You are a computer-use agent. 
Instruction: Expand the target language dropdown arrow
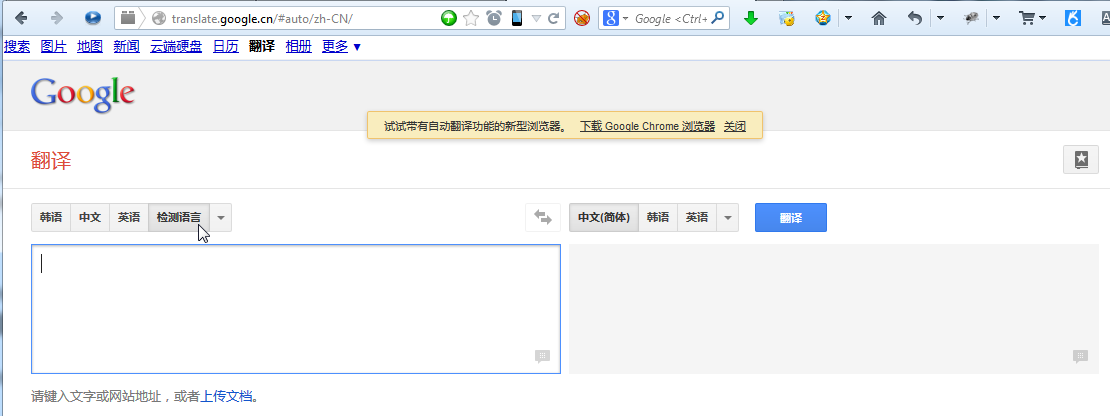click(x=728, y=218)
